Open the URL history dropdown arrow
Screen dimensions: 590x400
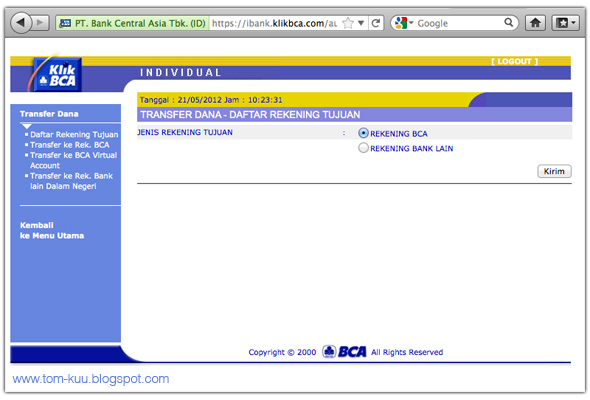361,23
